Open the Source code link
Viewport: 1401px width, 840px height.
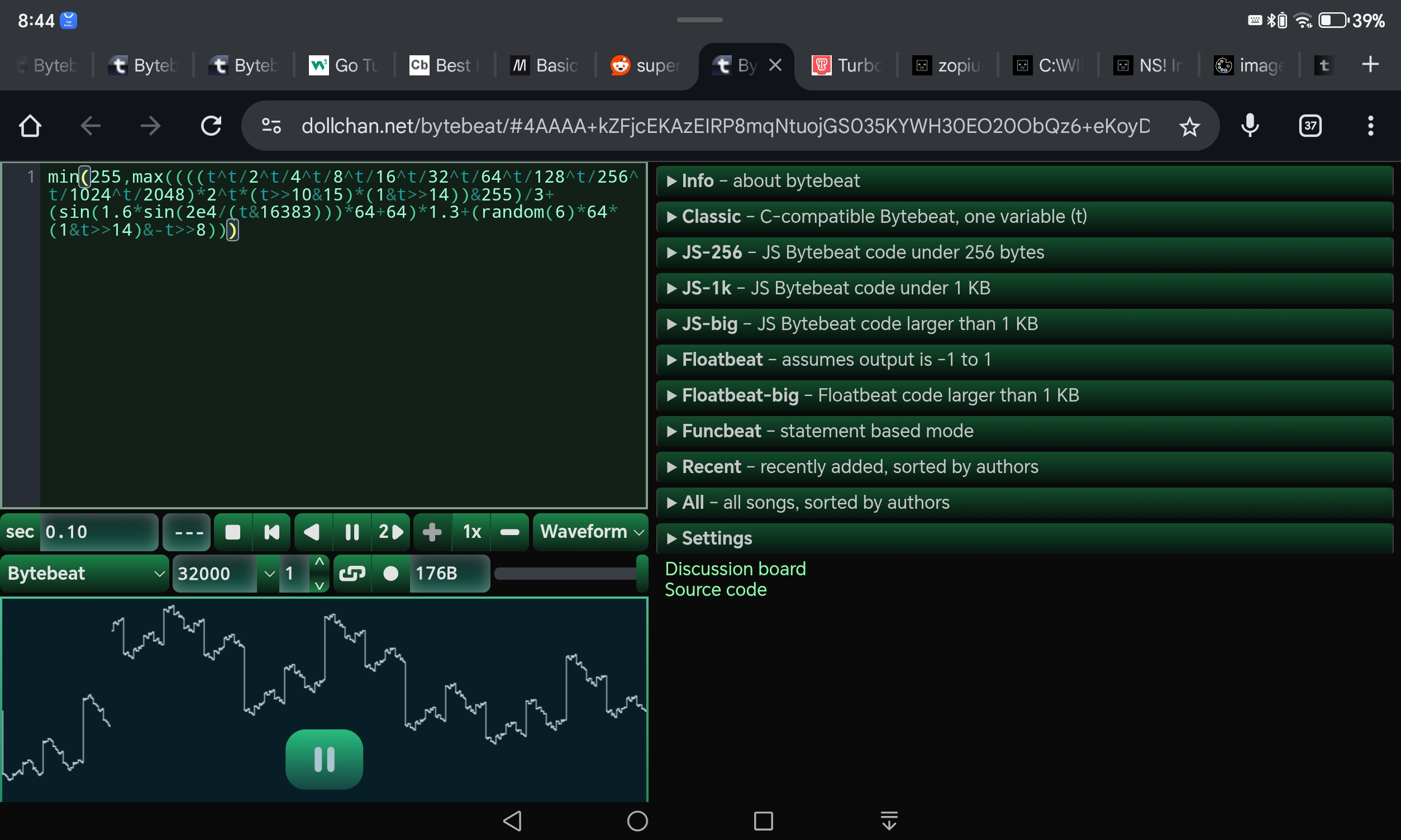click(x=715, y=590)
